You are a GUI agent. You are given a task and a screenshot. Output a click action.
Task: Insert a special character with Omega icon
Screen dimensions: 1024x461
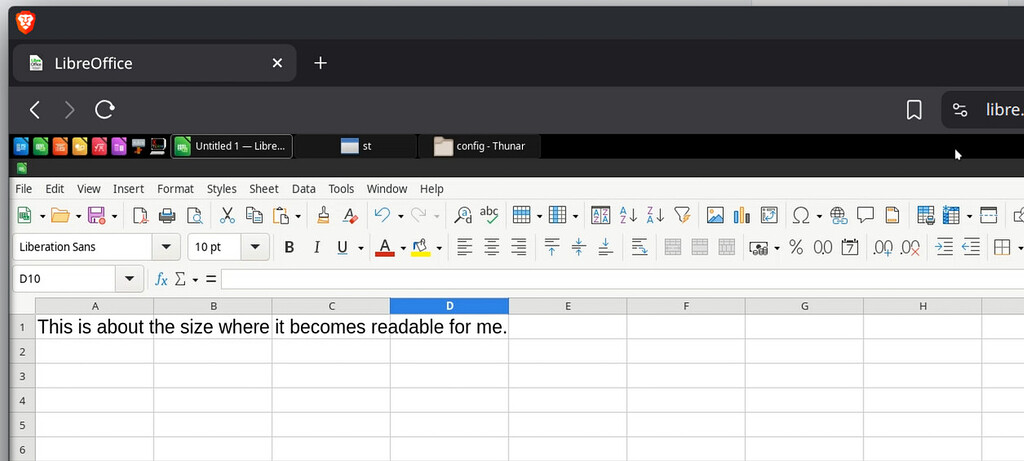click(x=800, y=215)
